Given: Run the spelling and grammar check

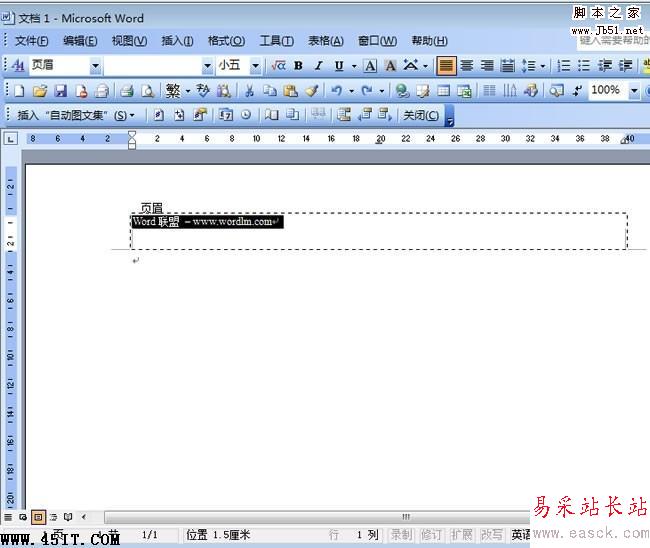Looking at the screenshot, I should (x=203, y=90).
